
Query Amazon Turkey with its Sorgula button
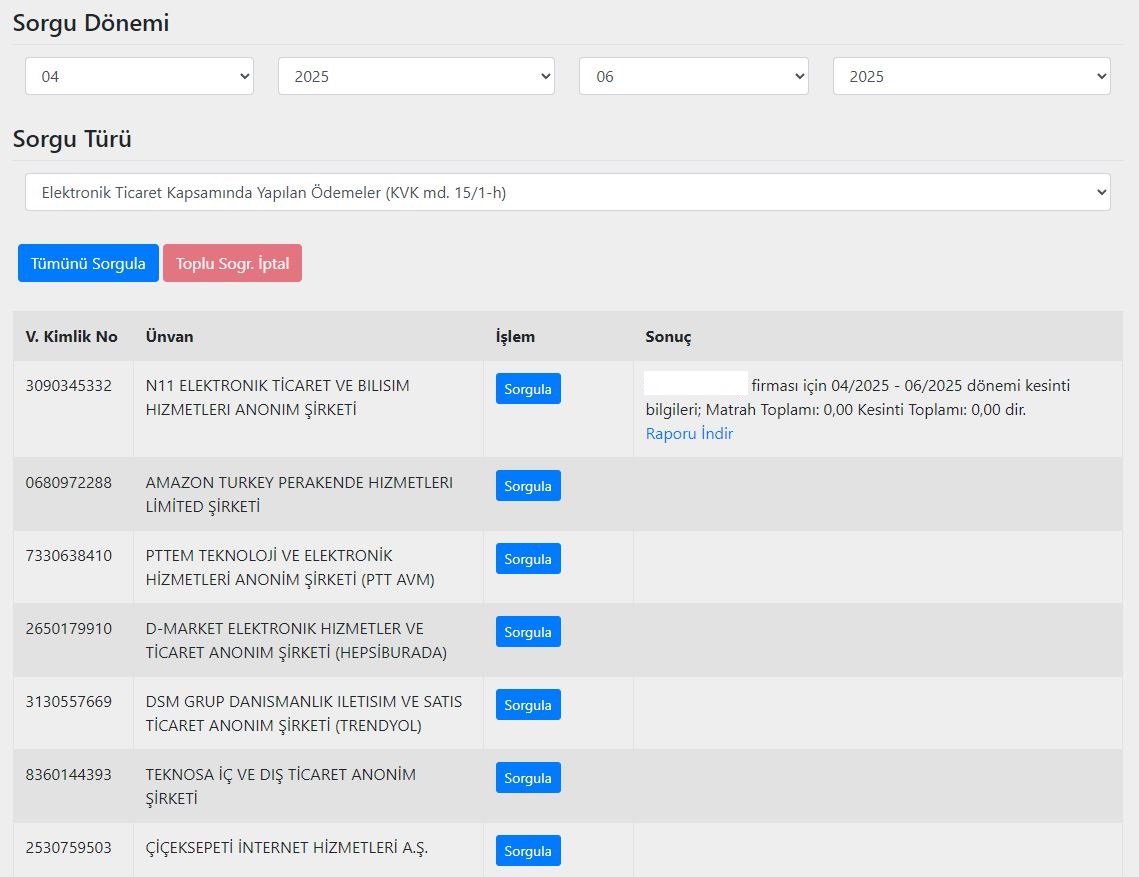(x=528, y=486)
